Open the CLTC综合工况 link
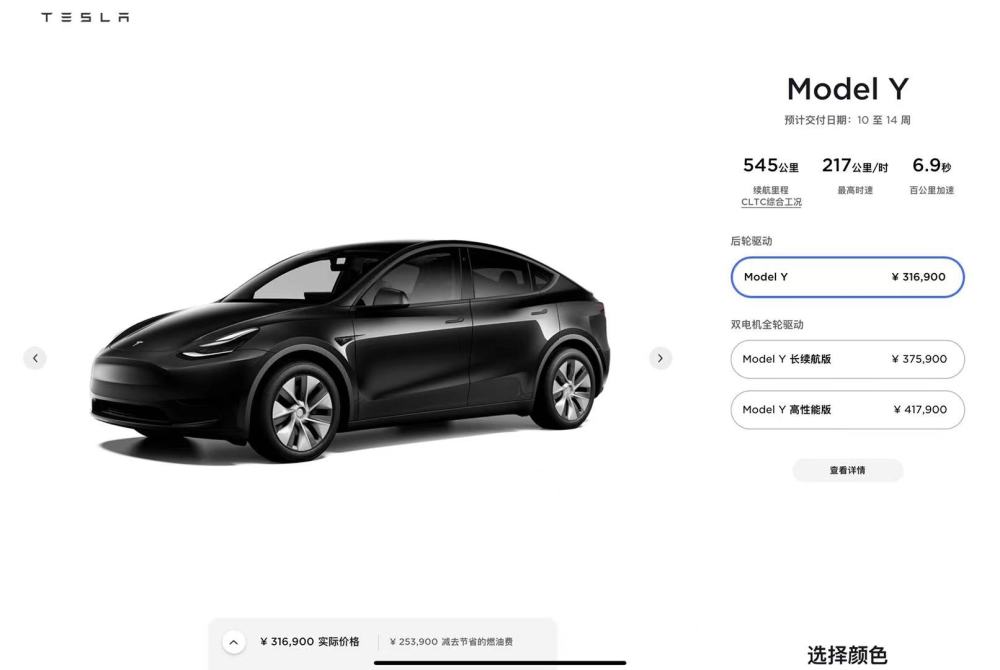Viewport: 1000px width, 670px height. 771,202
